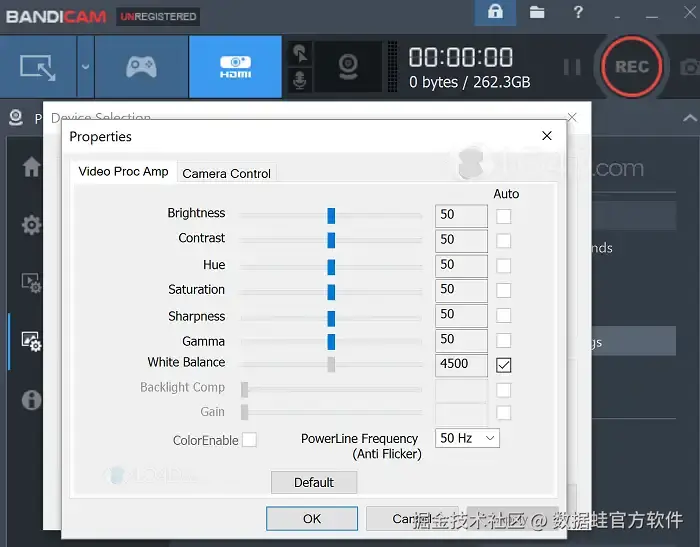Open About info icon in sidebar
This screenshot has width=700, height=547.
(x=31, y=400)
